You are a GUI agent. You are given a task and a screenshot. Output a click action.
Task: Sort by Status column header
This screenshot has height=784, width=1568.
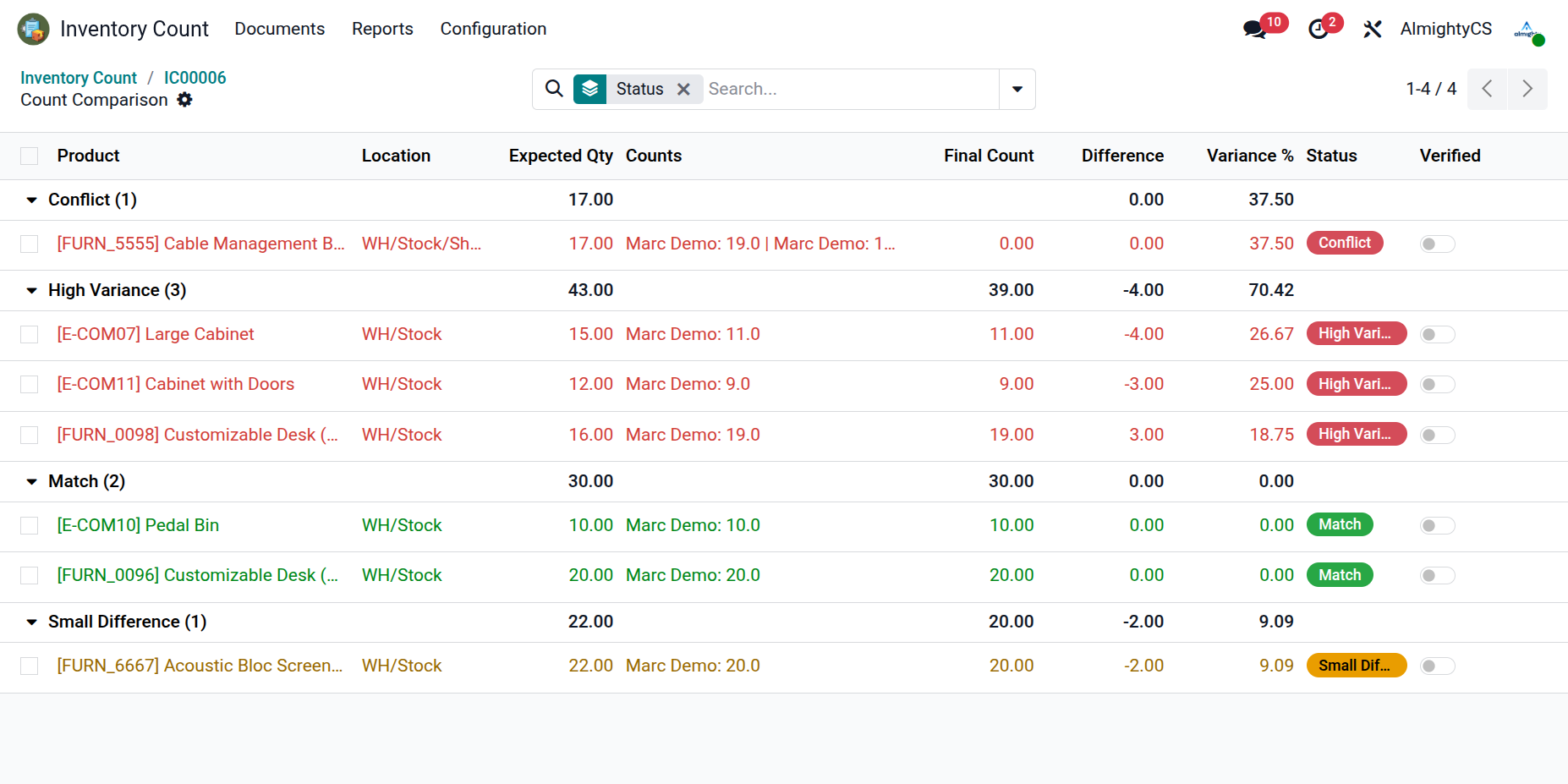pyautogui.click(x=1331, y=156)
